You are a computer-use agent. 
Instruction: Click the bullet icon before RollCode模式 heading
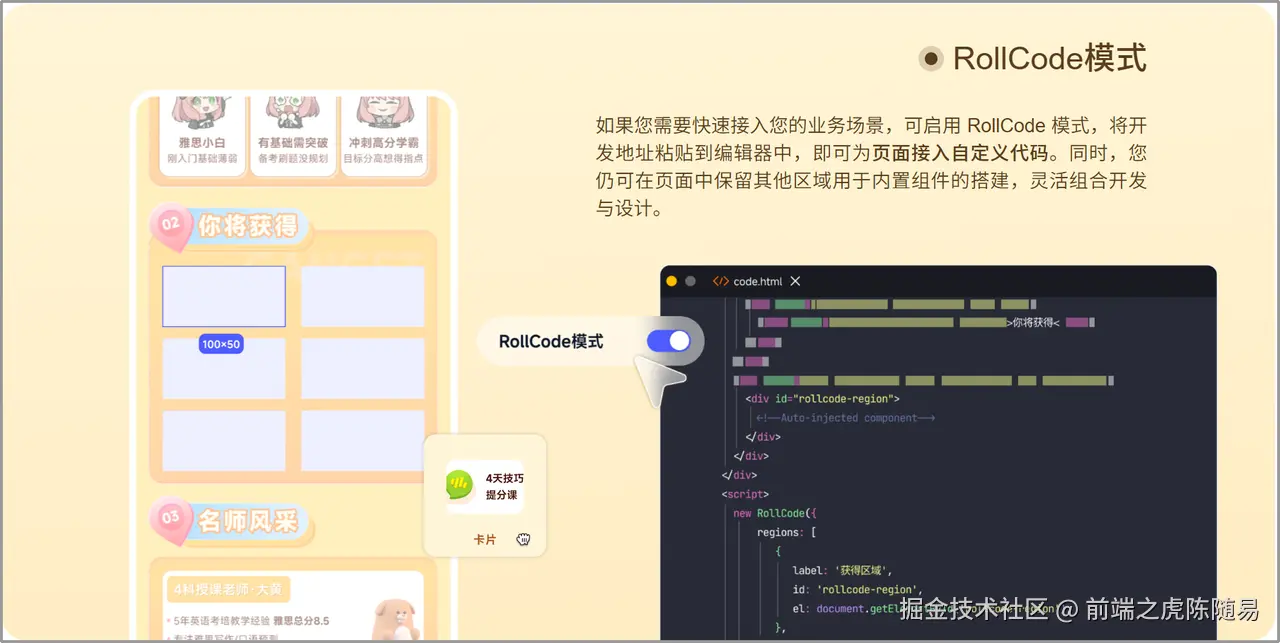931,59
